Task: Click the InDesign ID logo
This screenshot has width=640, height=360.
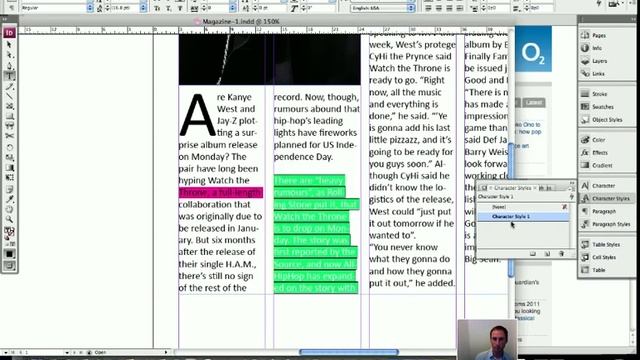Action: [x=9, y=33]
